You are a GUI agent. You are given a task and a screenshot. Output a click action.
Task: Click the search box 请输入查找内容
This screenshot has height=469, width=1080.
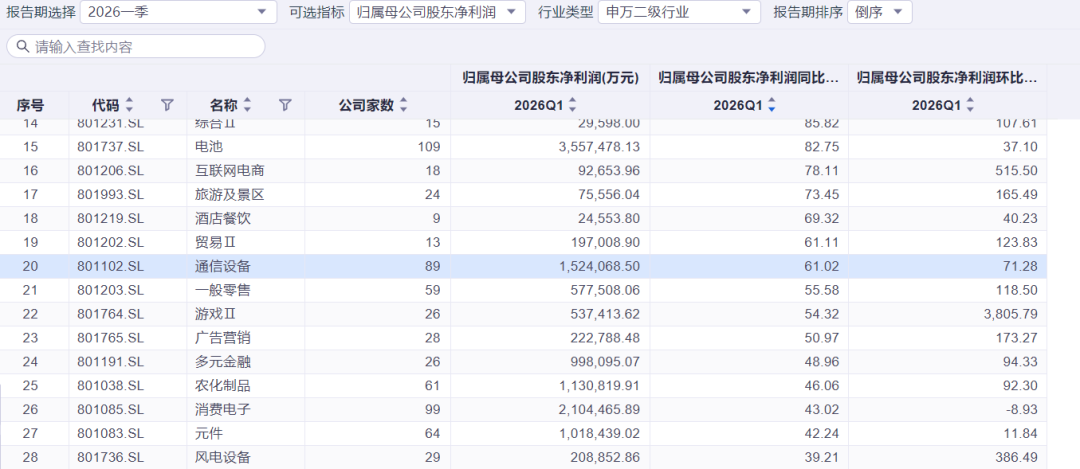point(136,46)
